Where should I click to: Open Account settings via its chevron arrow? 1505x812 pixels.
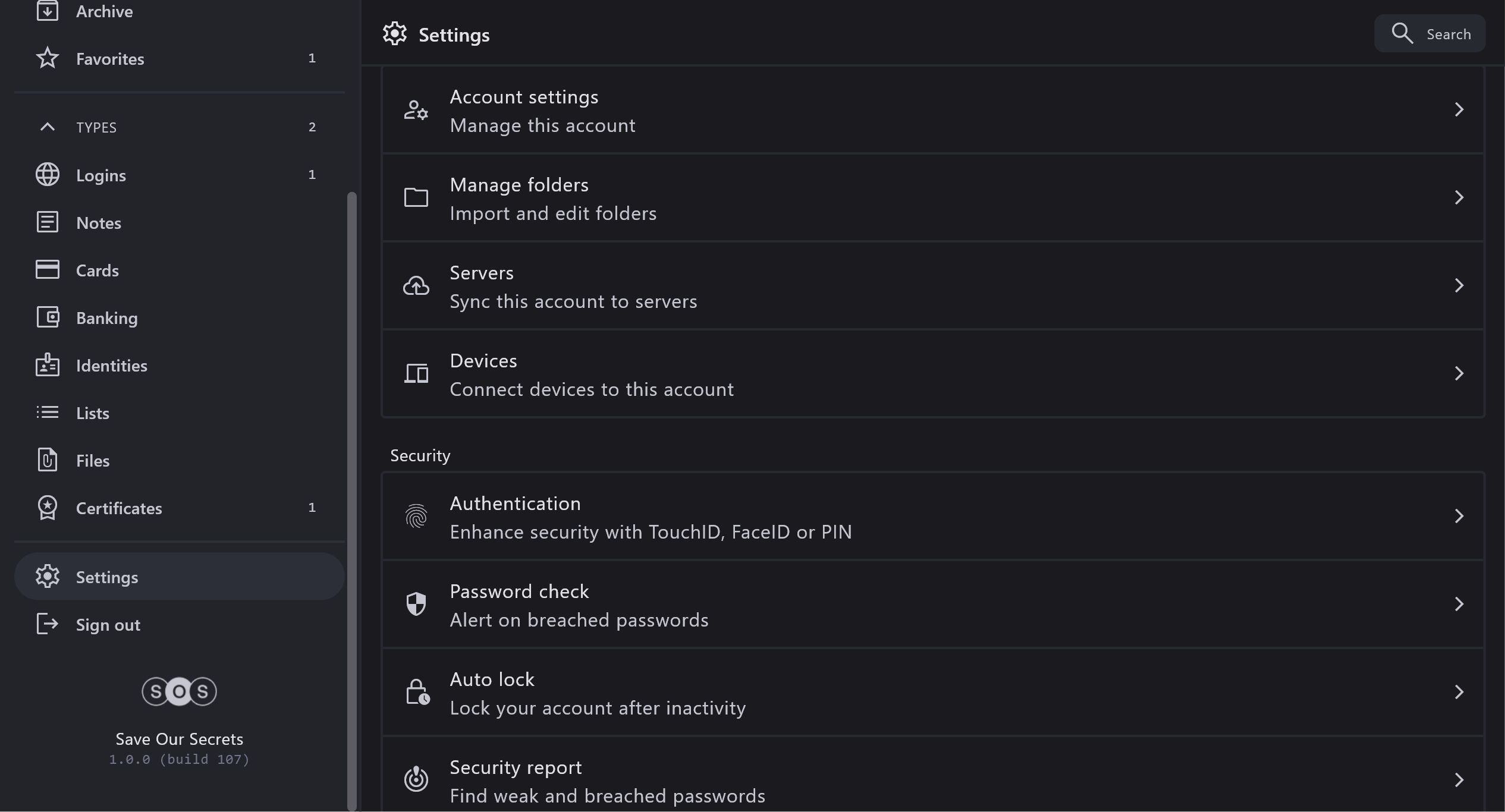[x=1459, y=109]
